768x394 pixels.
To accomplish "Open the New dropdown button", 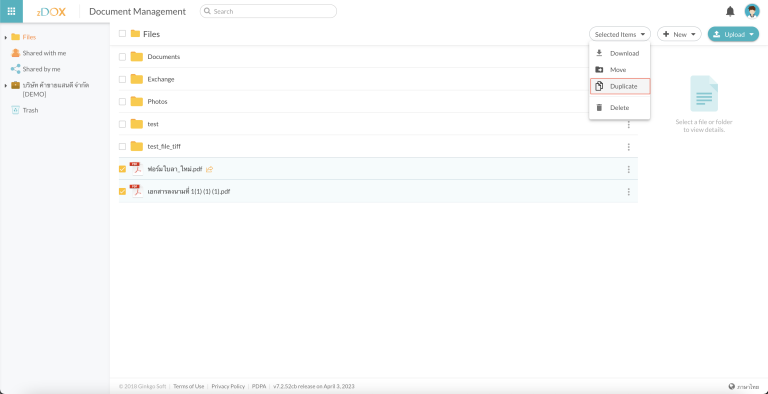I will click(679, 34).
